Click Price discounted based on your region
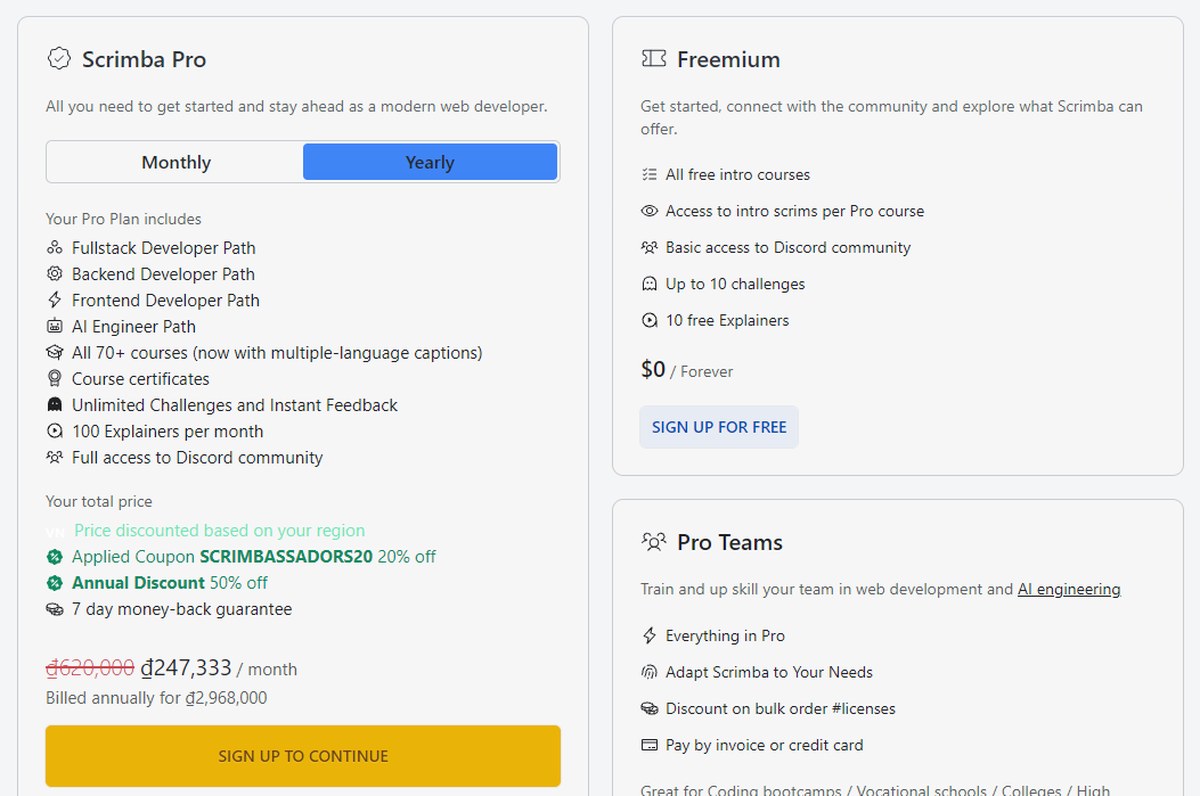Image resolution: width=1200 pixels, height=796 pixels. pos(220,530)
